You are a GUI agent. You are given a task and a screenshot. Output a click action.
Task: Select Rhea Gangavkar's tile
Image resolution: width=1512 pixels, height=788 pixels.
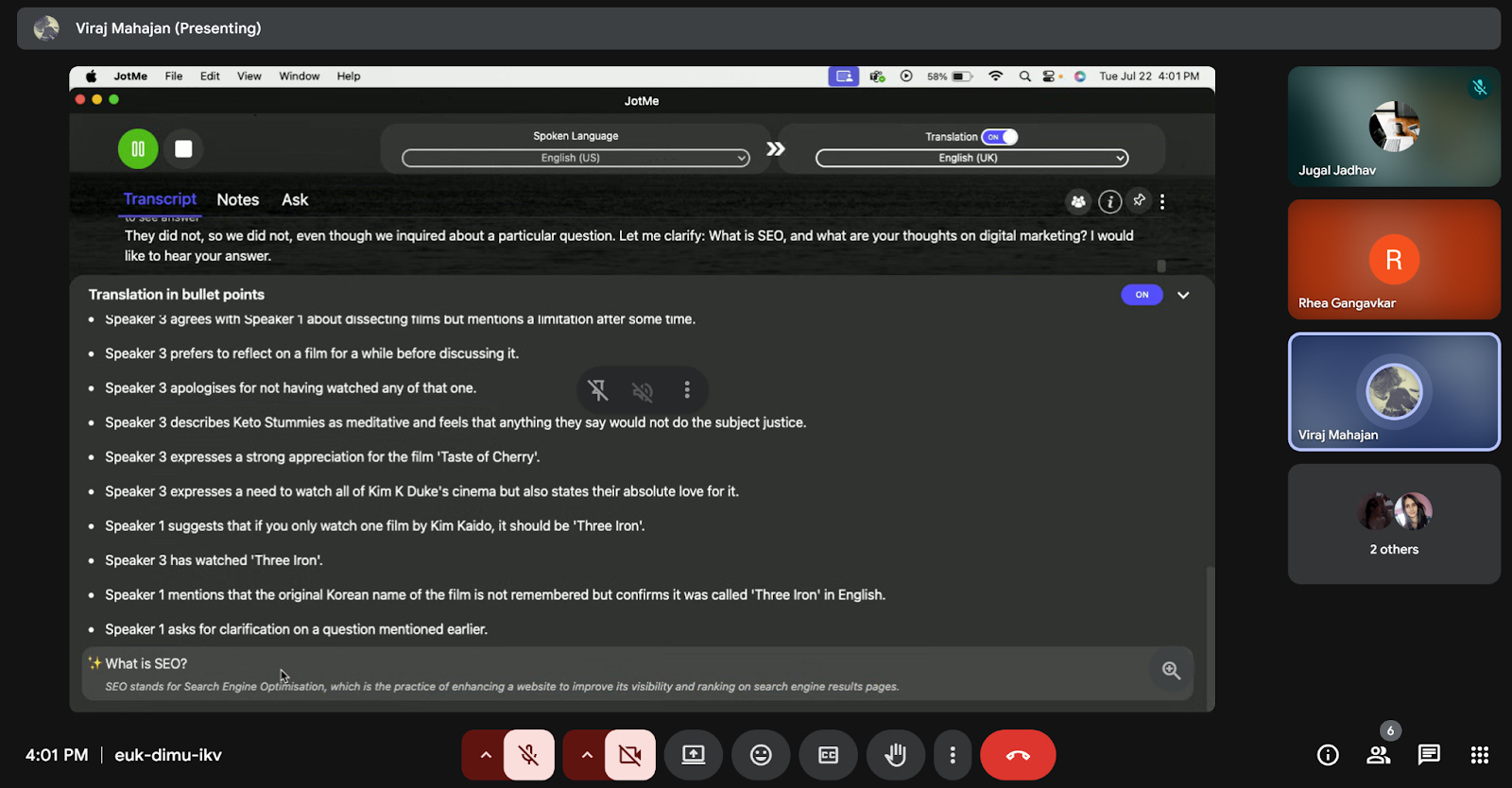[x=1394, y=259]
